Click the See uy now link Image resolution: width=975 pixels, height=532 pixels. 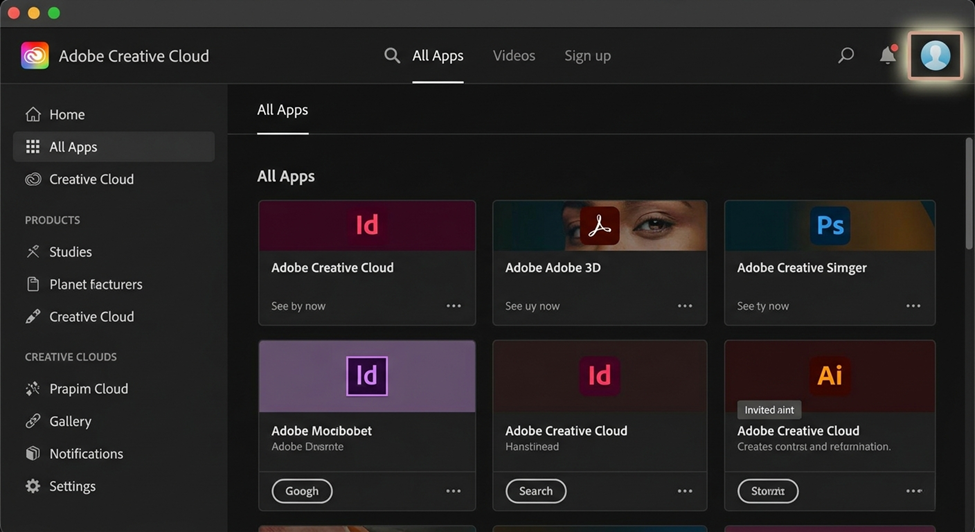point(532,306)
